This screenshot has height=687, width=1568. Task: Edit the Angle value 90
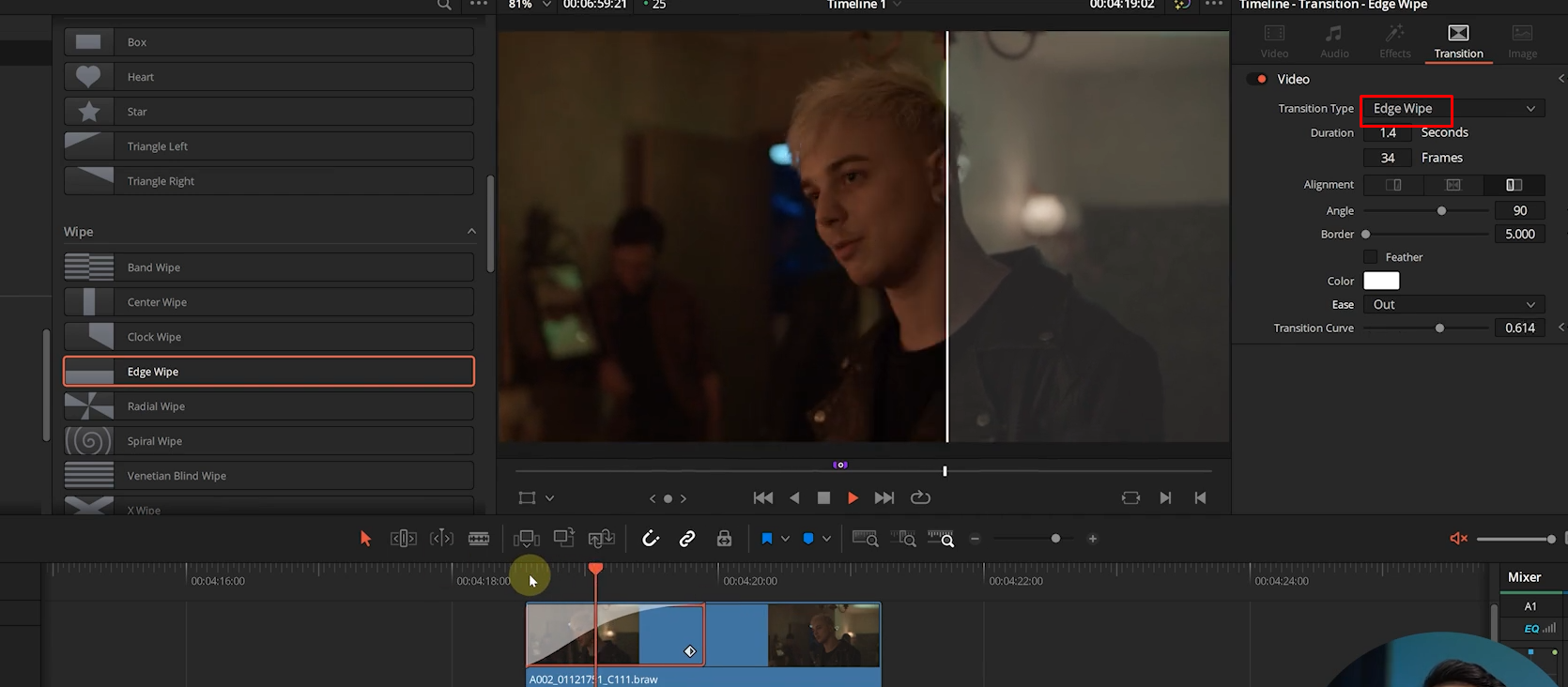coord(1519,211)
